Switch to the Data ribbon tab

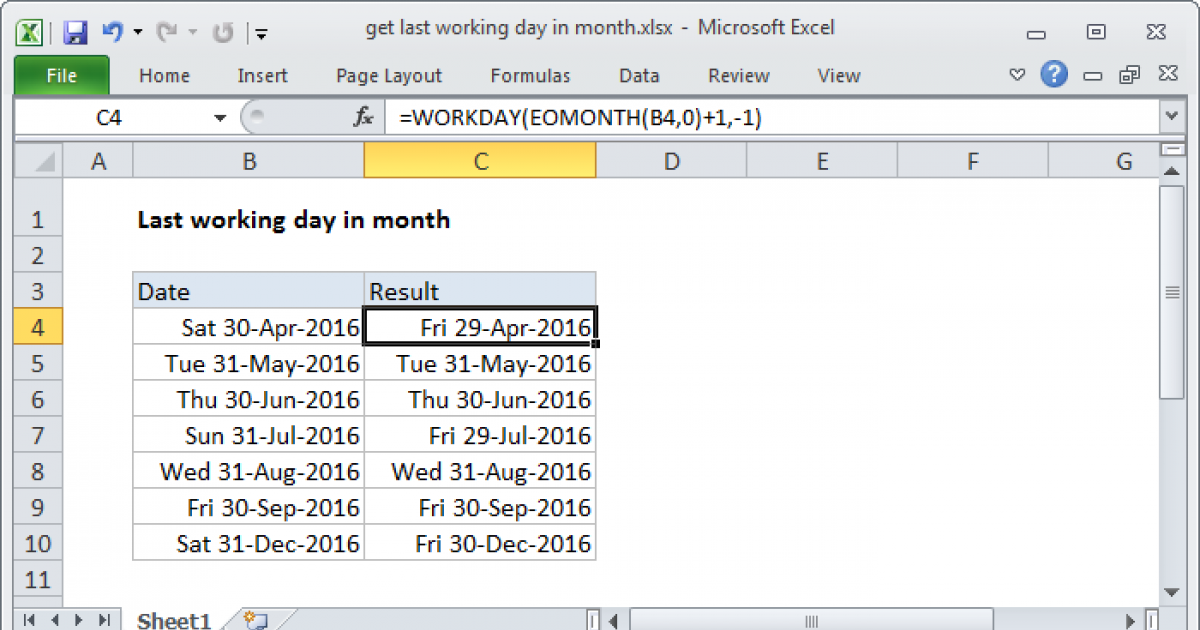click(638, 75)
